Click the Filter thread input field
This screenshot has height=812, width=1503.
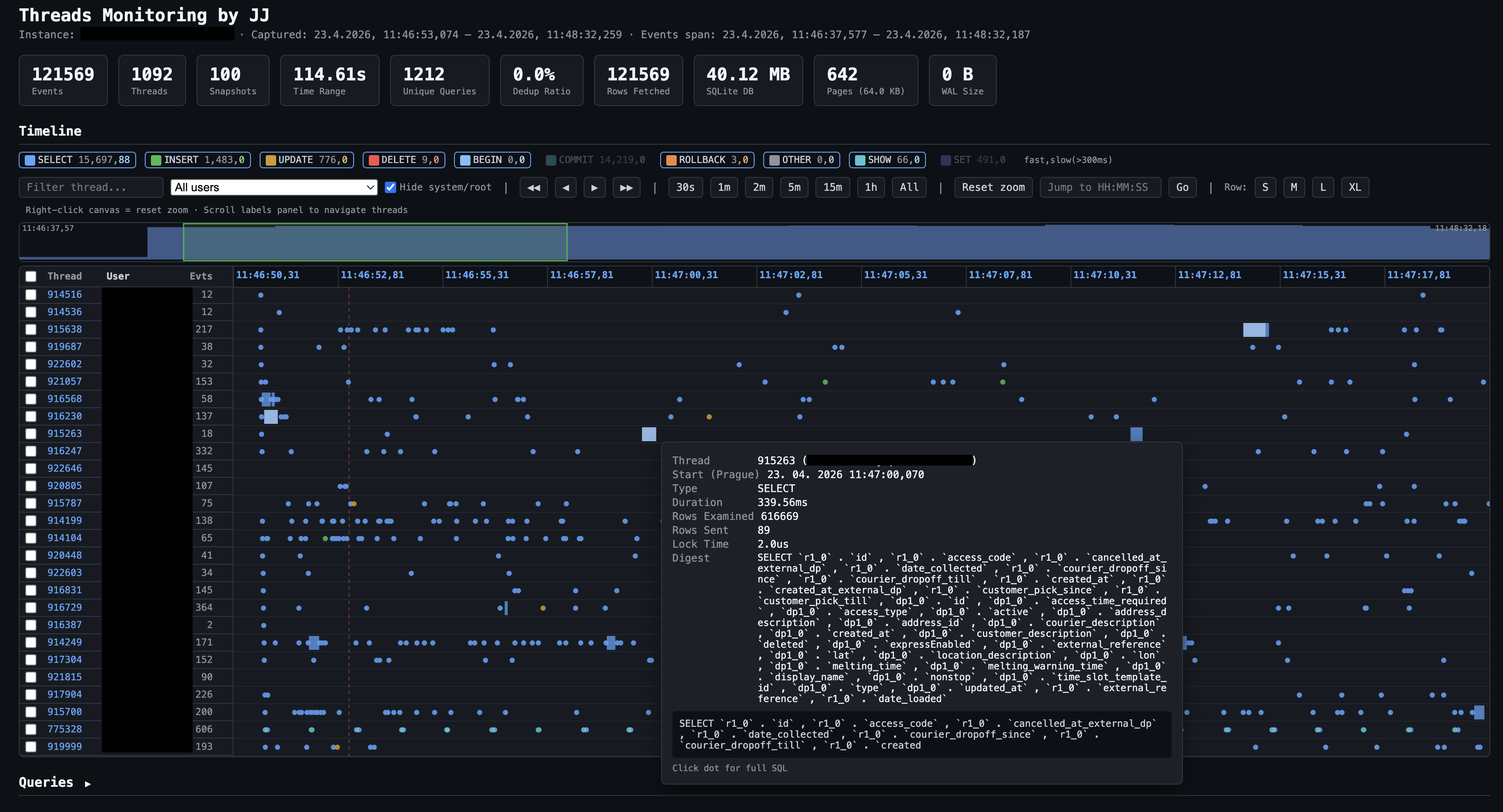tap(90, 186)
